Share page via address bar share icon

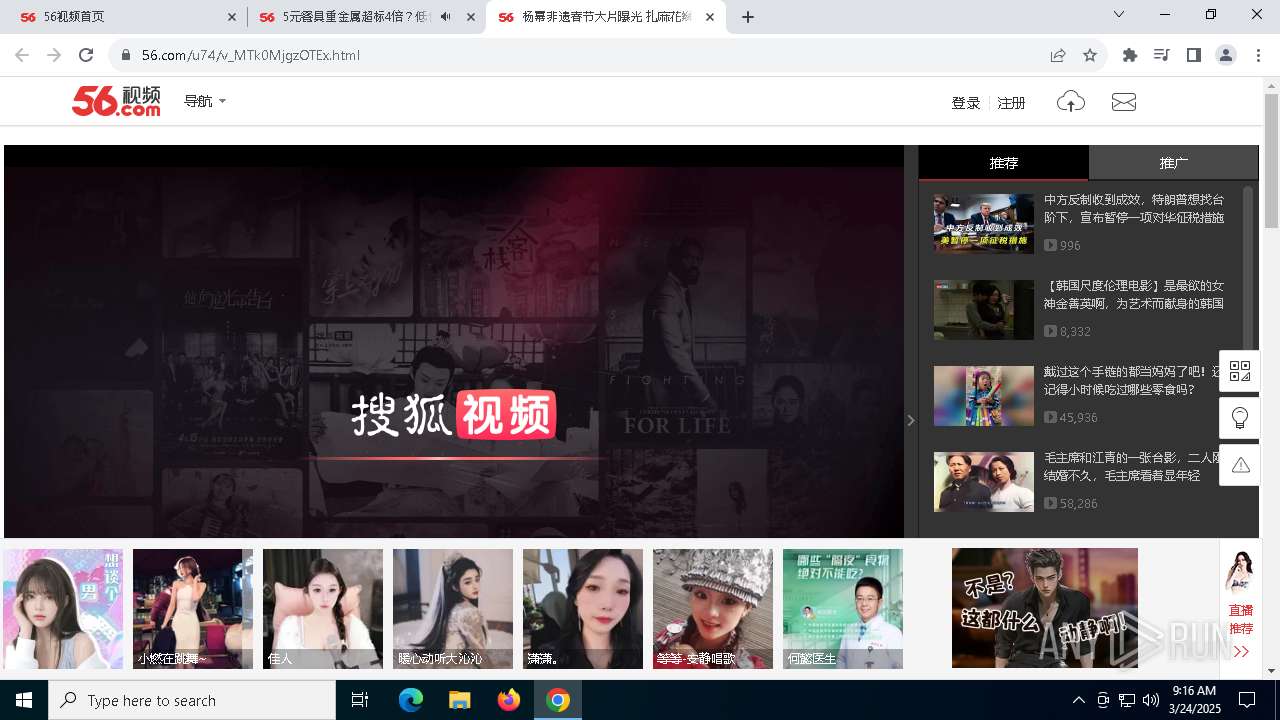click(1058, 55)
